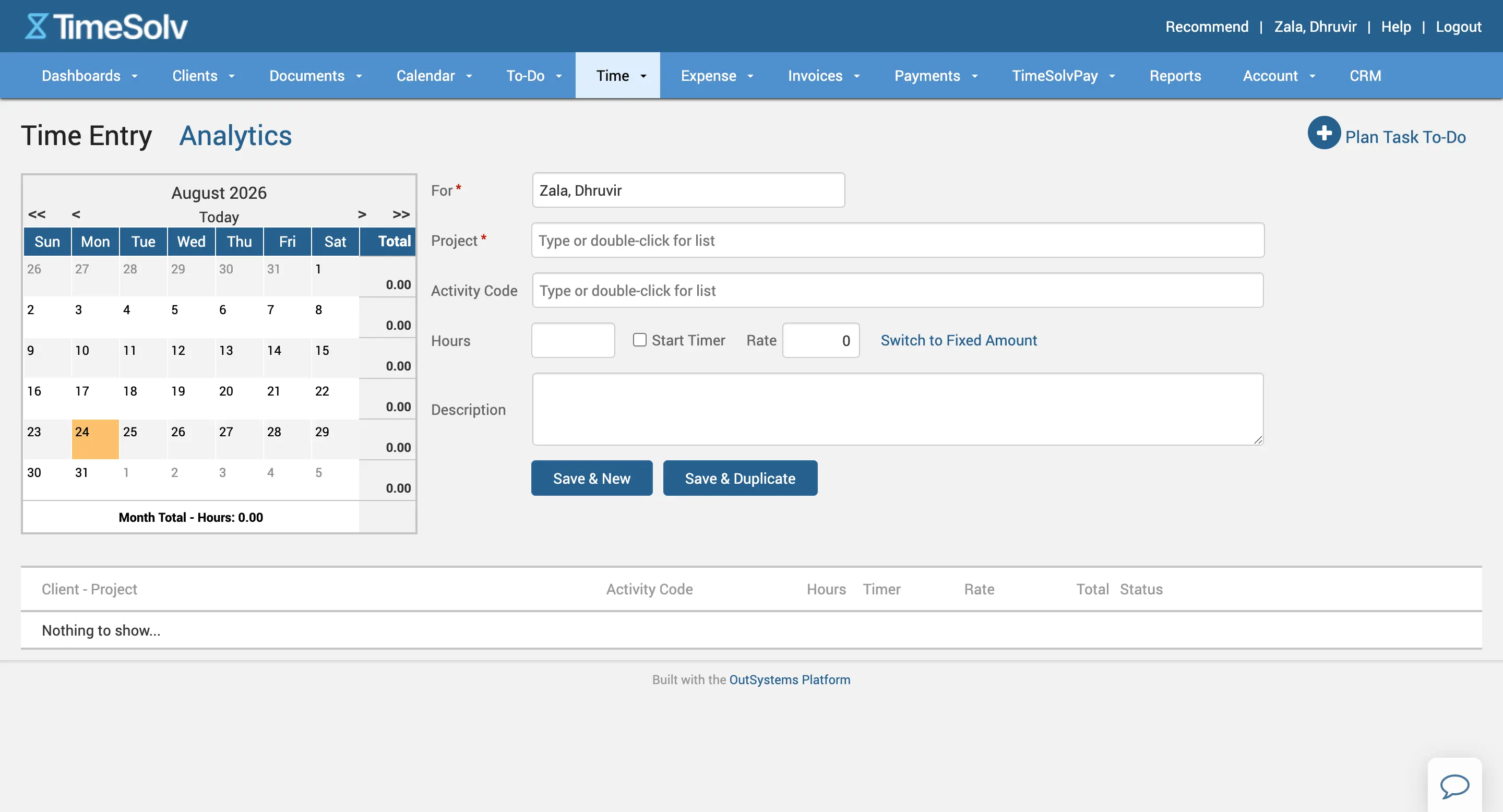Expand the Dashboards menu
Image resolution: width=1503 pixels, height=812 pixels.
(89, 76)
